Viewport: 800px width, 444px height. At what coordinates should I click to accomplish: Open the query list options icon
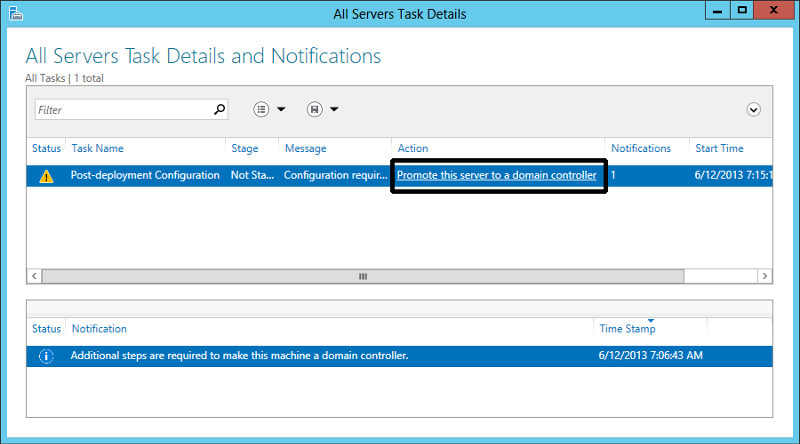click(261, 109)
